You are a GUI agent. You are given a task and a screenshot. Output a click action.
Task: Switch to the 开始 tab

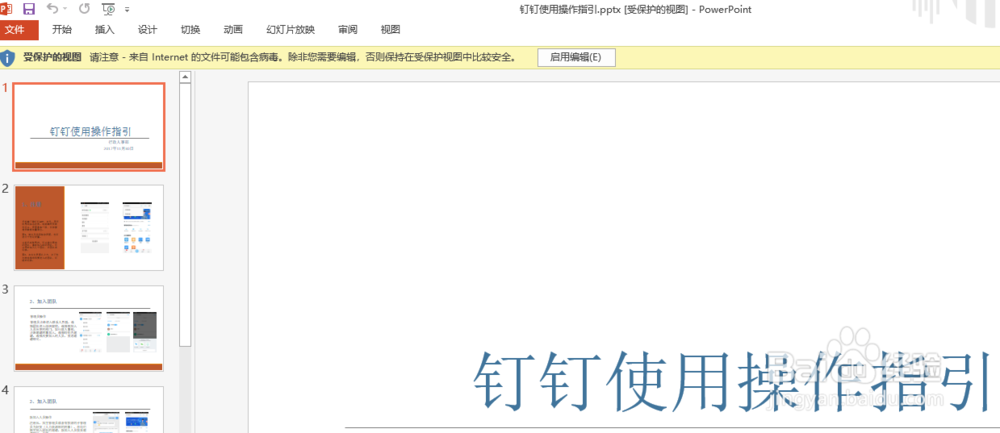pyautogui.click(x=62, y=30)
